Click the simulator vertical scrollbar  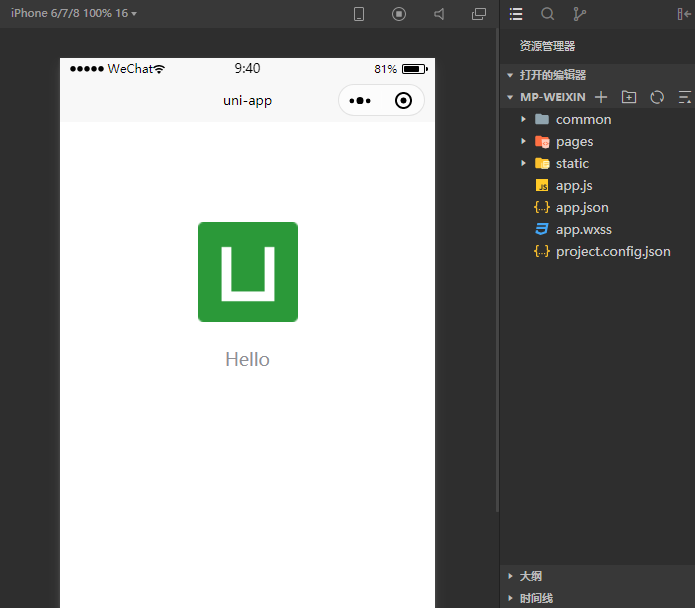tap(497, 270)
